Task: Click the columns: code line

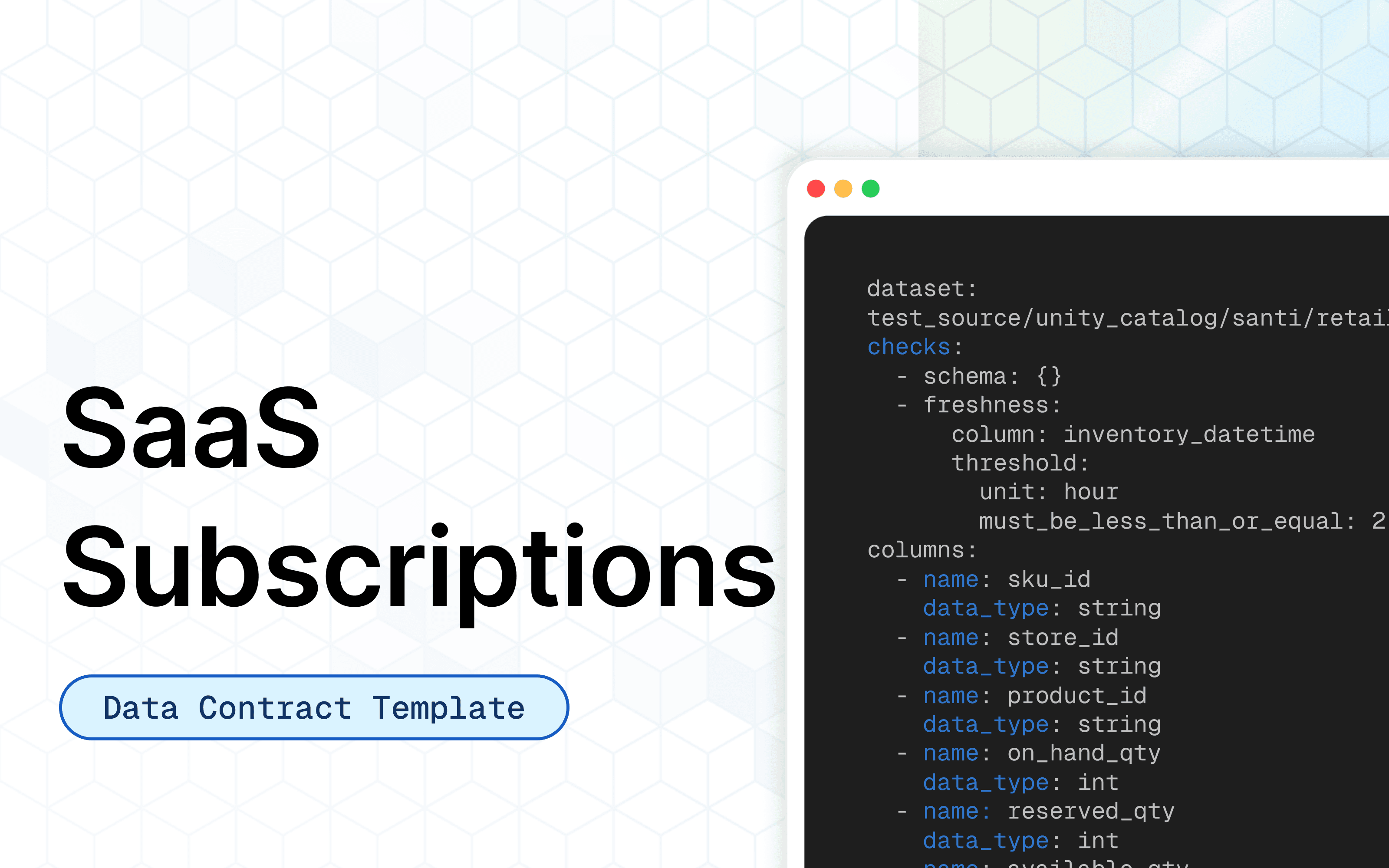Action: coord(921,550)
